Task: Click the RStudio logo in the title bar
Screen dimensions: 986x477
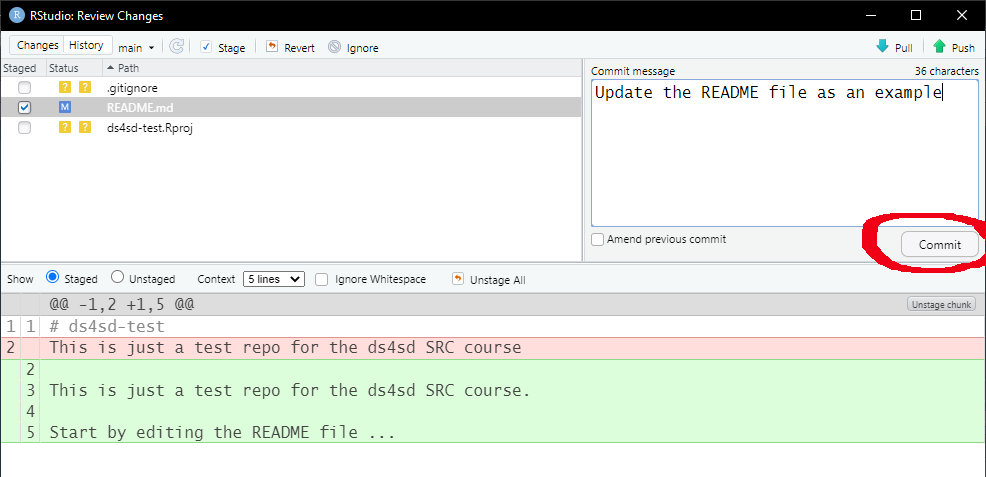Action: click(x=17, y=15)
